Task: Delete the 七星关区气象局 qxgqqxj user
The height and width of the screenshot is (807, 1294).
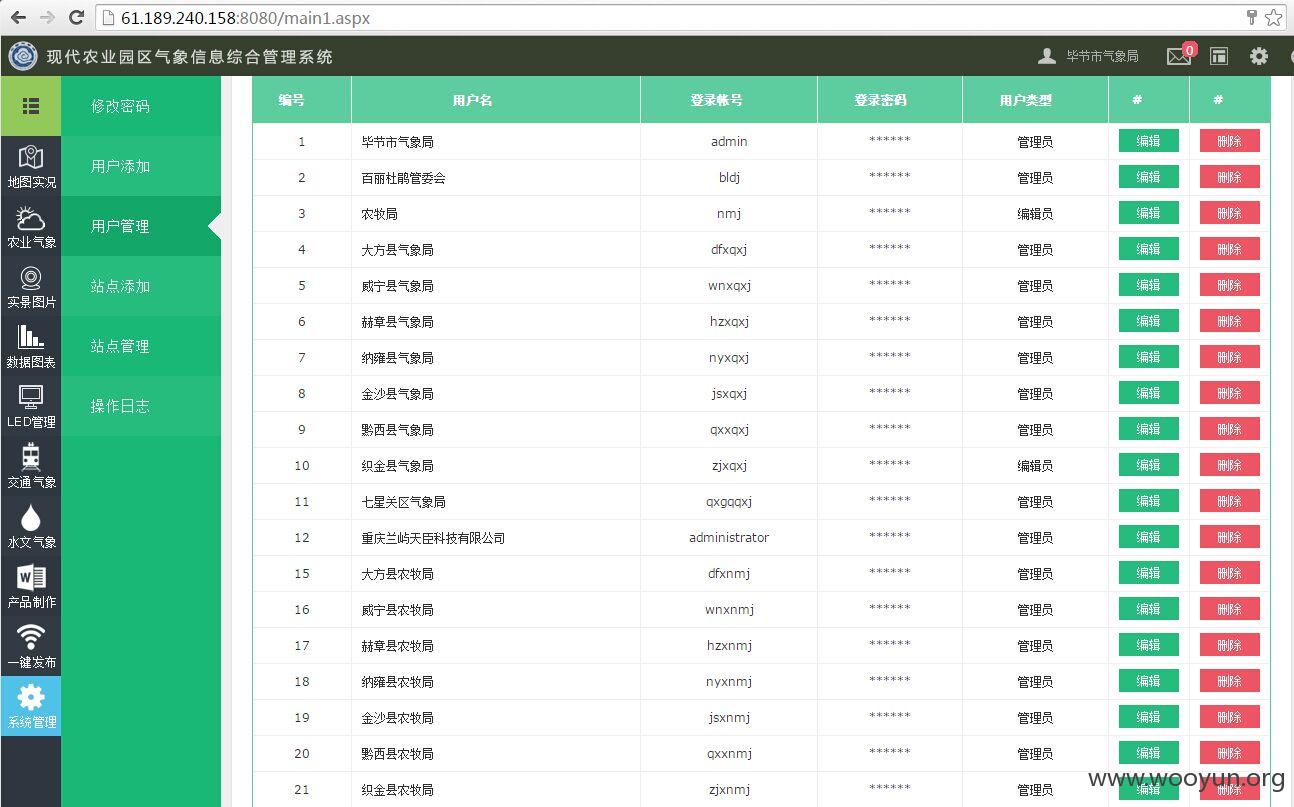Action: coord(1229,501)
